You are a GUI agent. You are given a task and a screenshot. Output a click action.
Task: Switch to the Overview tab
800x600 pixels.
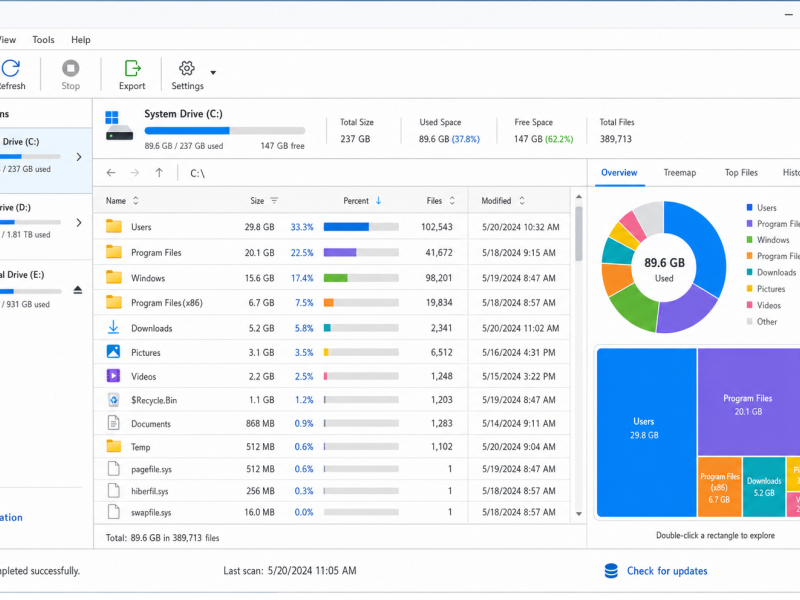point(619,172)
